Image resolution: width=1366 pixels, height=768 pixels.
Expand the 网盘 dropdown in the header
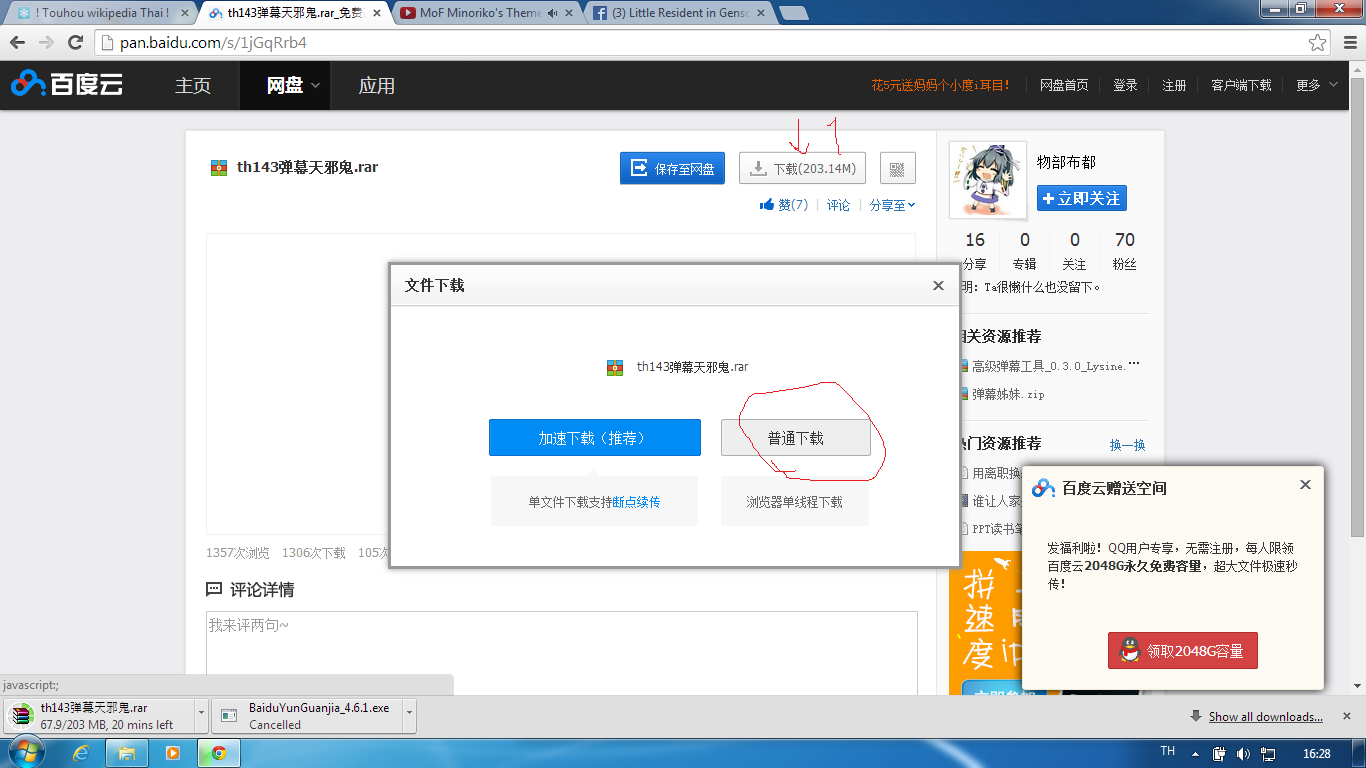316,85
